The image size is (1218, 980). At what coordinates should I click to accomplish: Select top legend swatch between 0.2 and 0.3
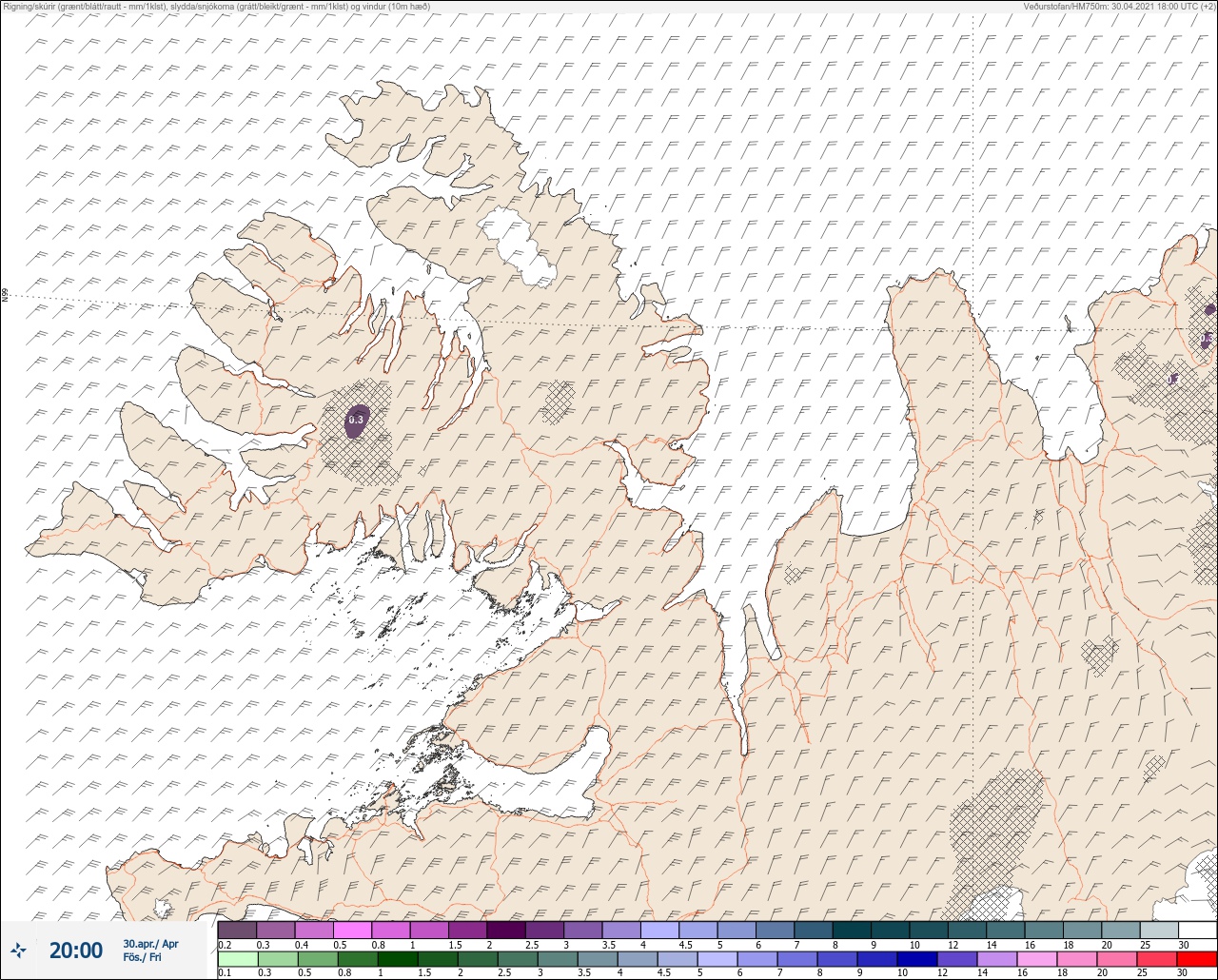click(237, 930)
